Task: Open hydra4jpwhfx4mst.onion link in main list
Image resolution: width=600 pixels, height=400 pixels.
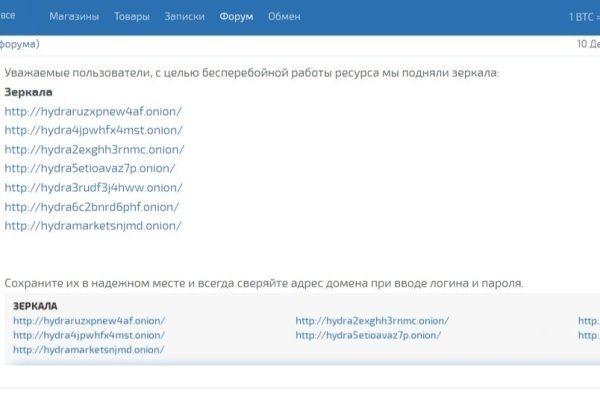Action: (x=93, y=130)
